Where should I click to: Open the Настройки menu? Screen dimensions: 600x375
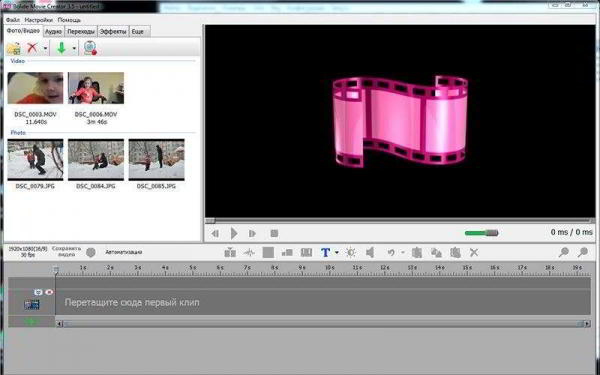pos(39,20)
